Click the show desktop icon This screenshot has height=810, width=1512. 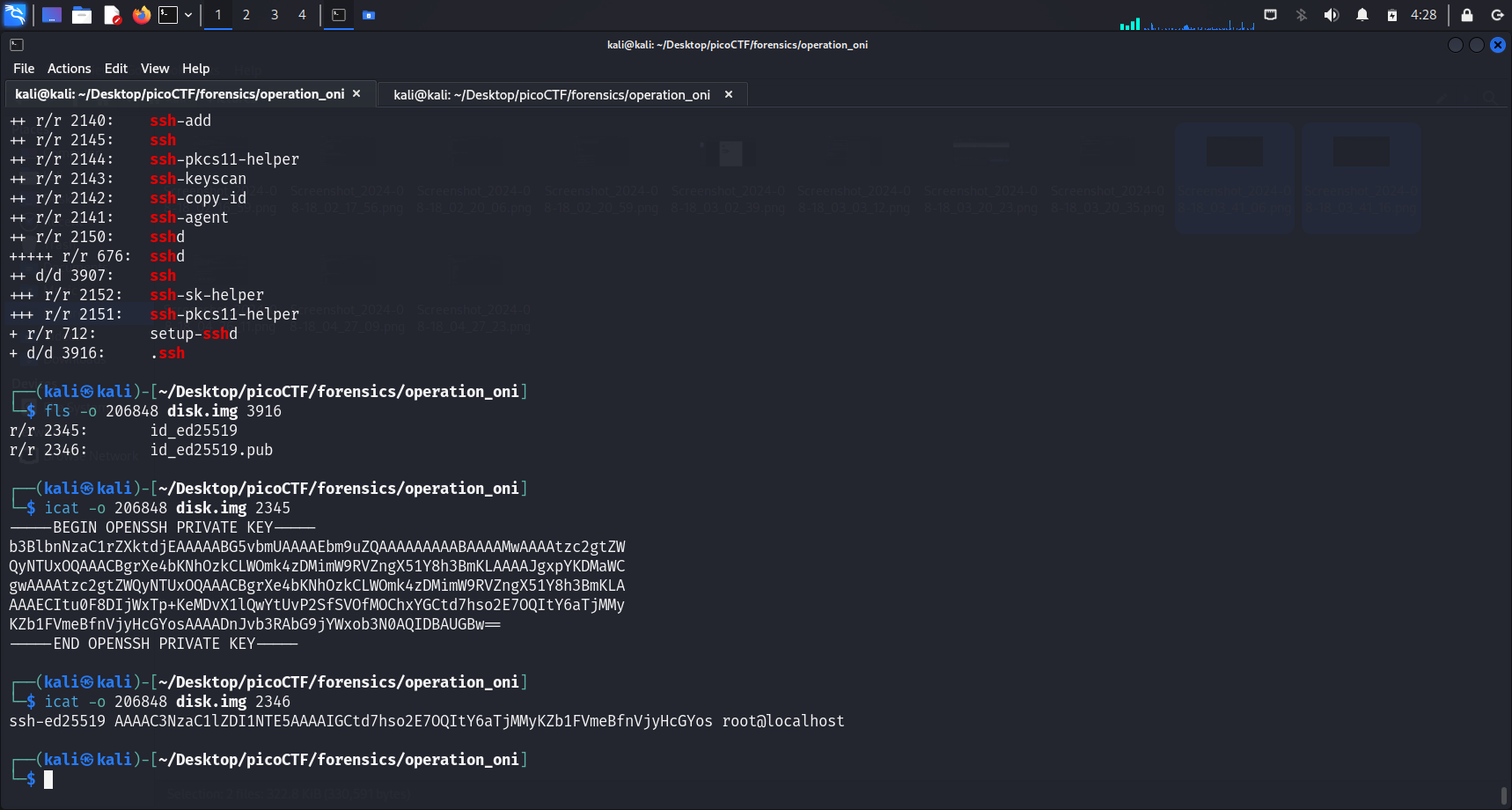tap(52, 15)
